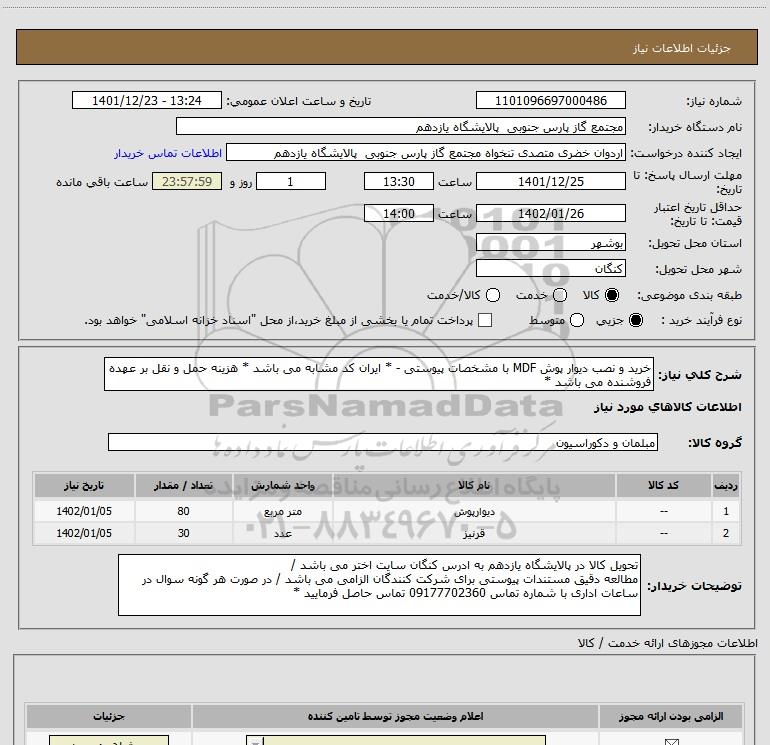Click price validity time 14:00
The height and width of the screenshot is (745, 770).
click(399, 214)
